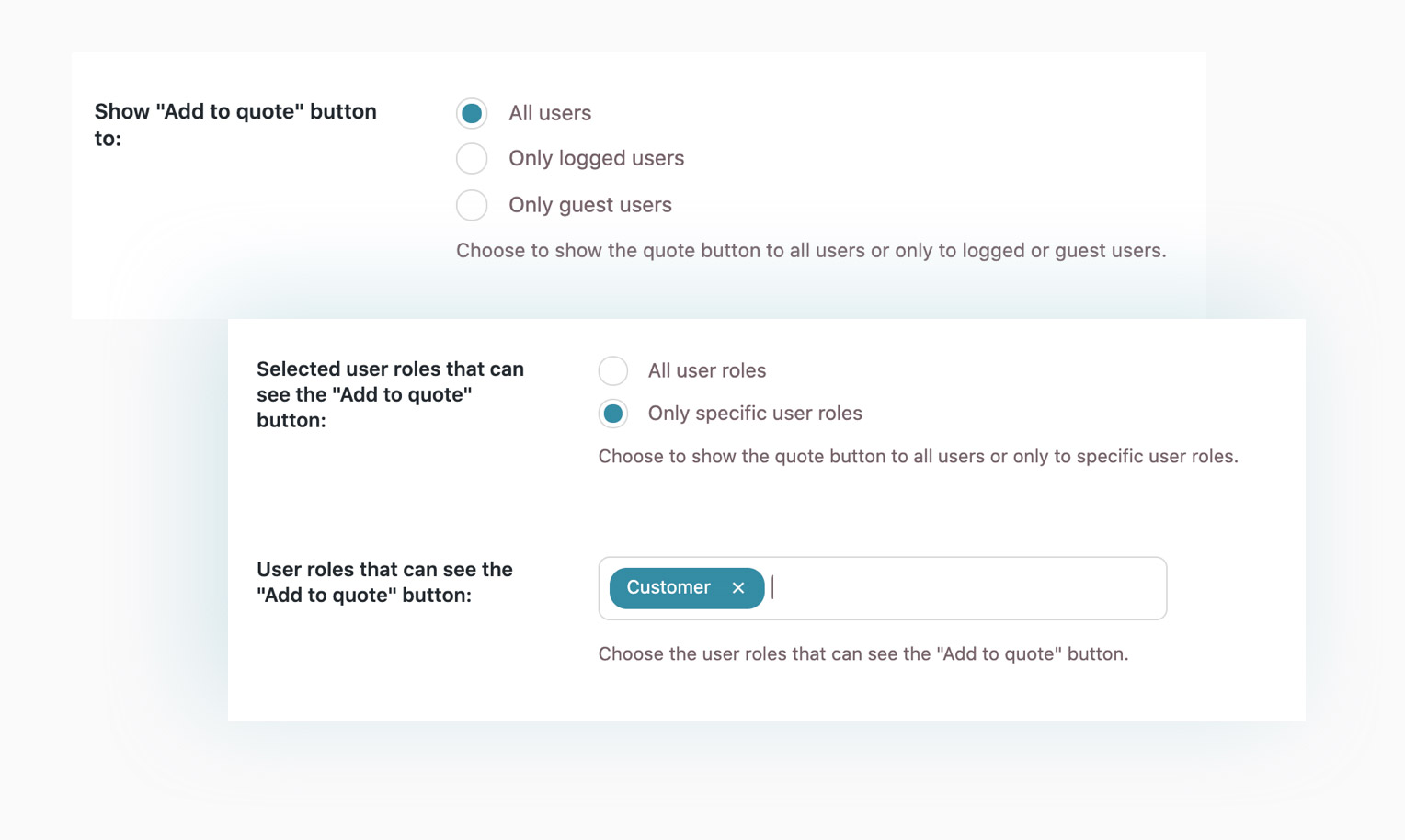
Task: Select the "Only specific user roles" radio button
Action: (x=613, y=414)
